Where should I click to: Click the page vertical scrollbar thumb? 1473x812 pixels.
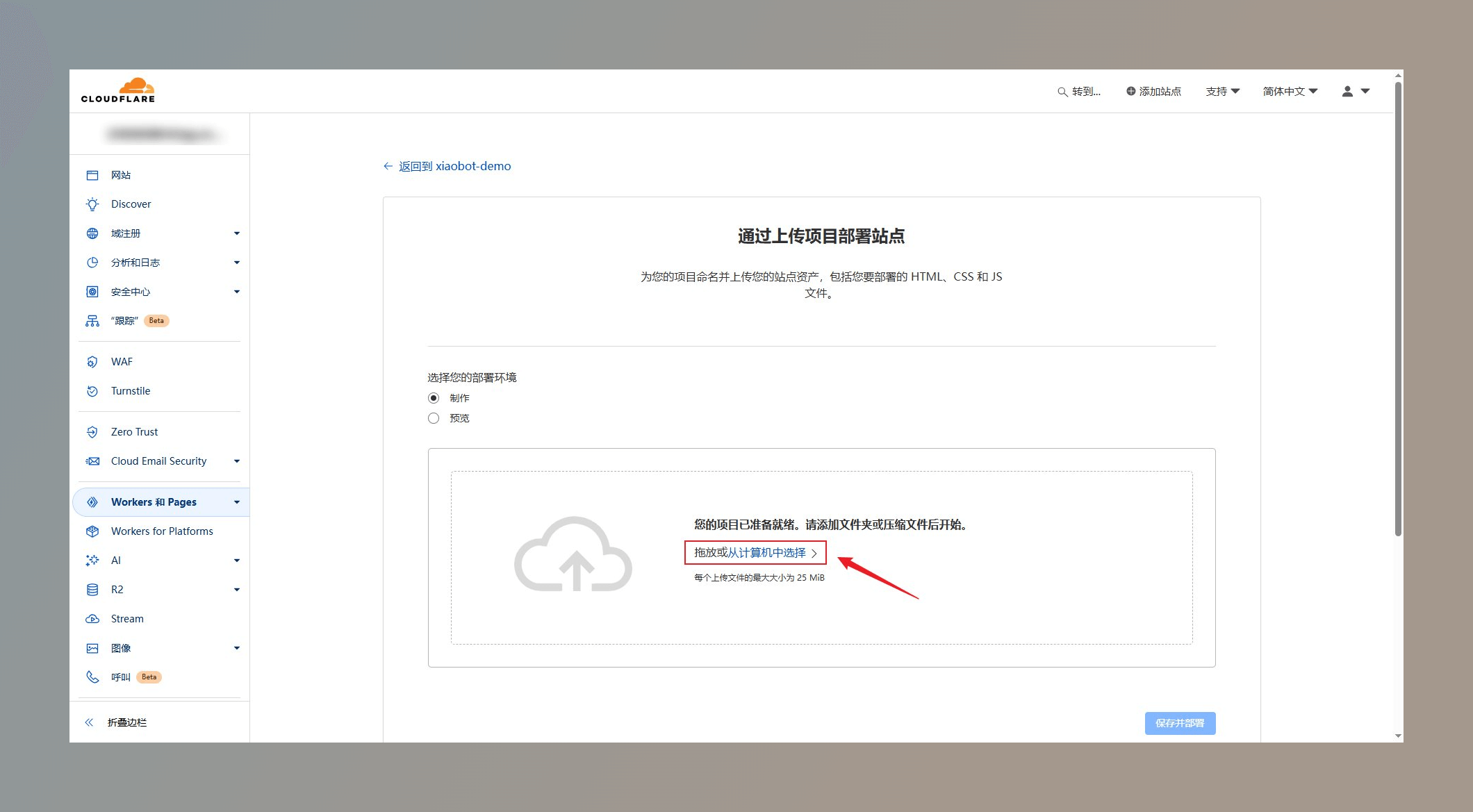coord(1398,309)
